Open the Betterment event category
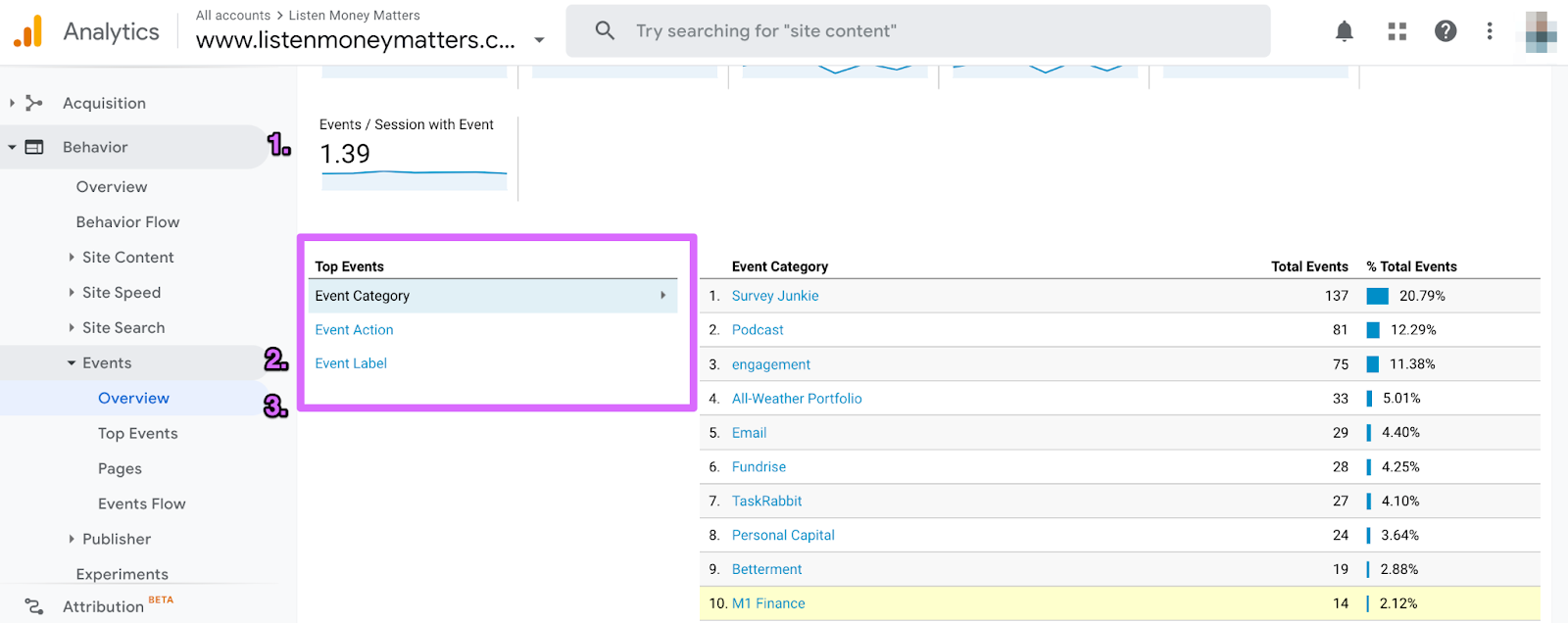The image size is (1568, 623). point(766,569)
